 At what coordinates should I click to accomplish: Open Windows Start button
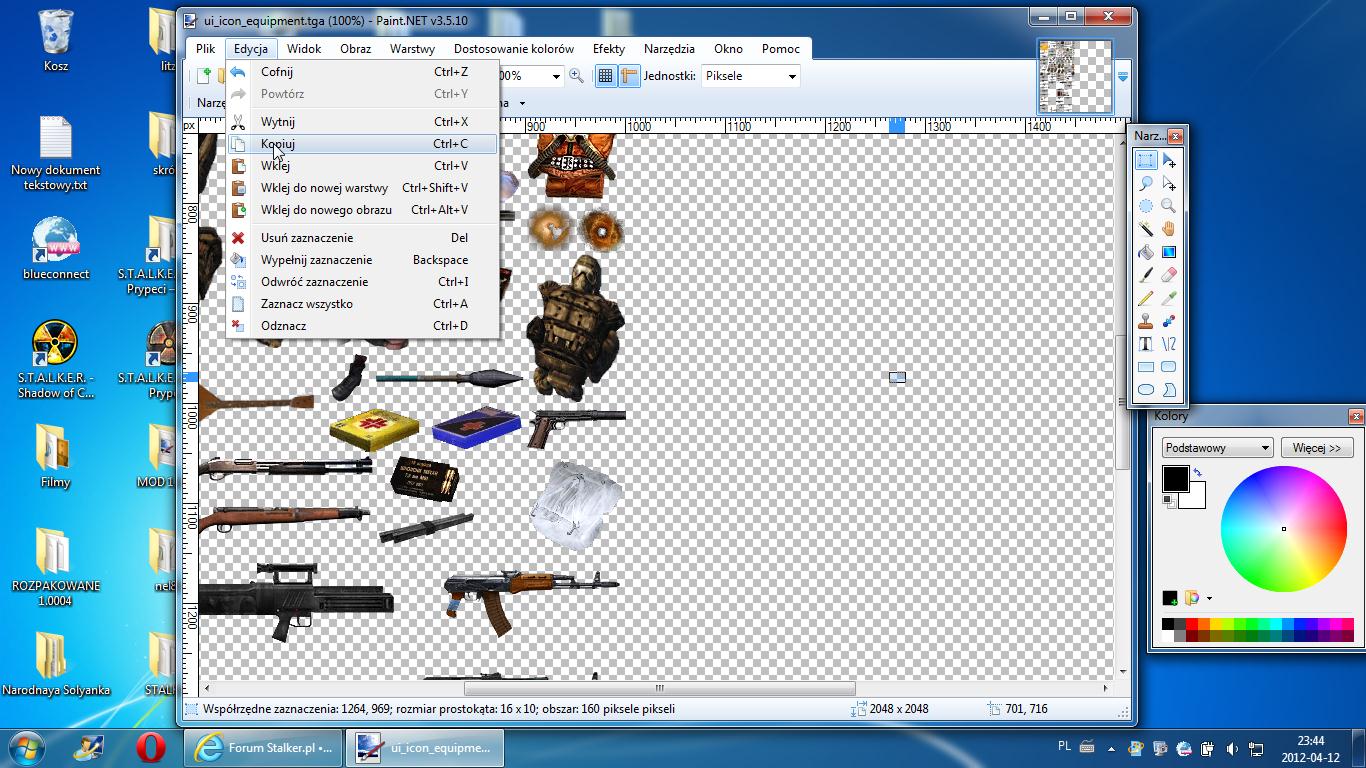(x=27, y=747)
